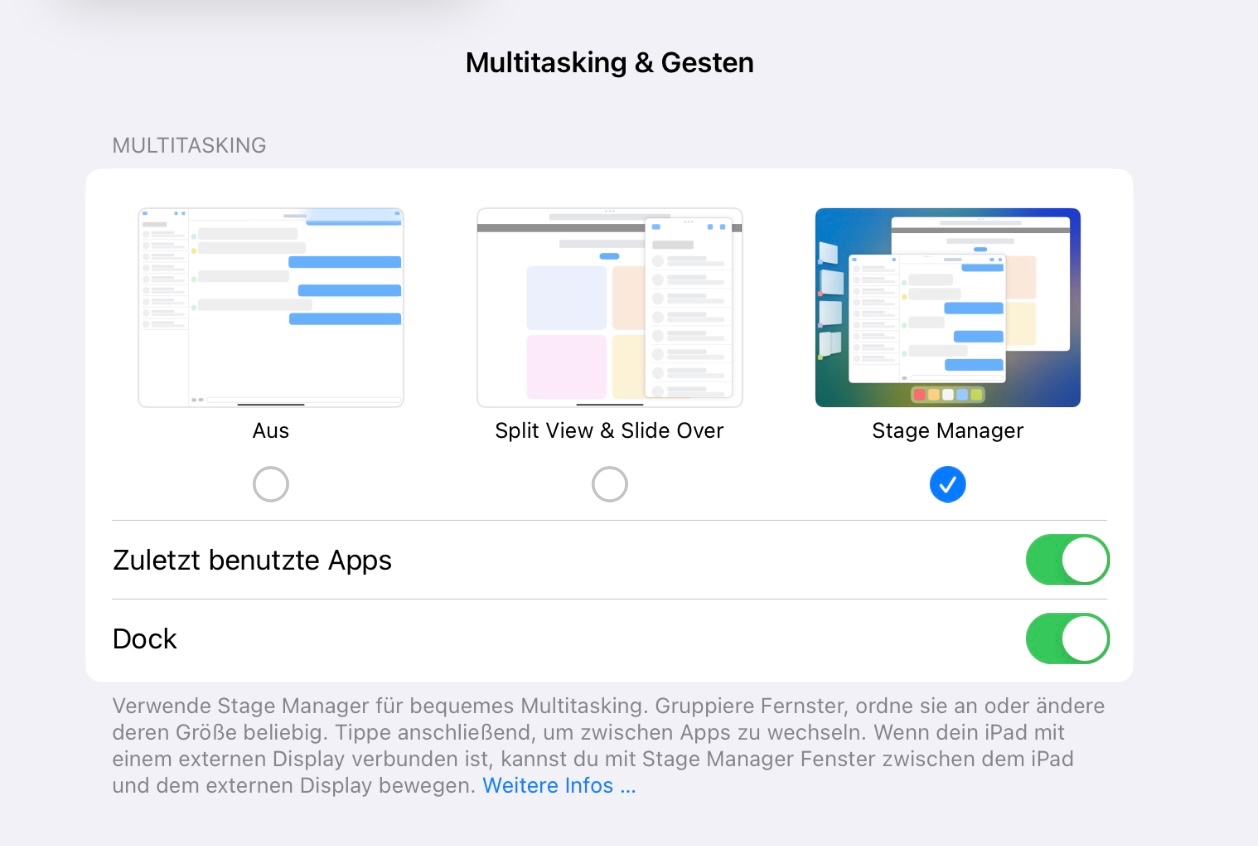Screen dimensions: 1258x846
Task: Select the Aus radio button
Action: click(x=271, y=485)
